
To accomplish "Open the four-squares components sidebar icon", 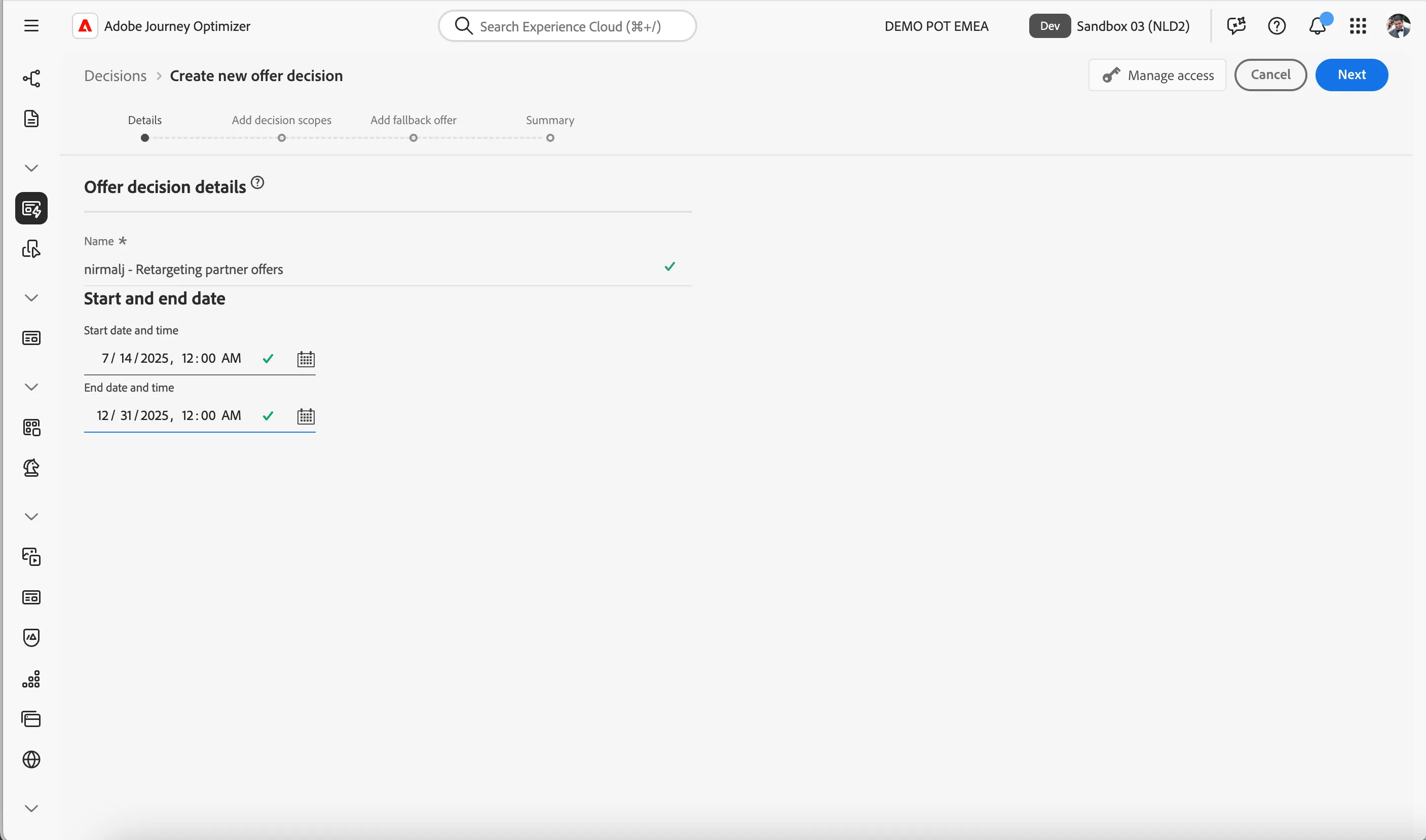I will (31, 428).
